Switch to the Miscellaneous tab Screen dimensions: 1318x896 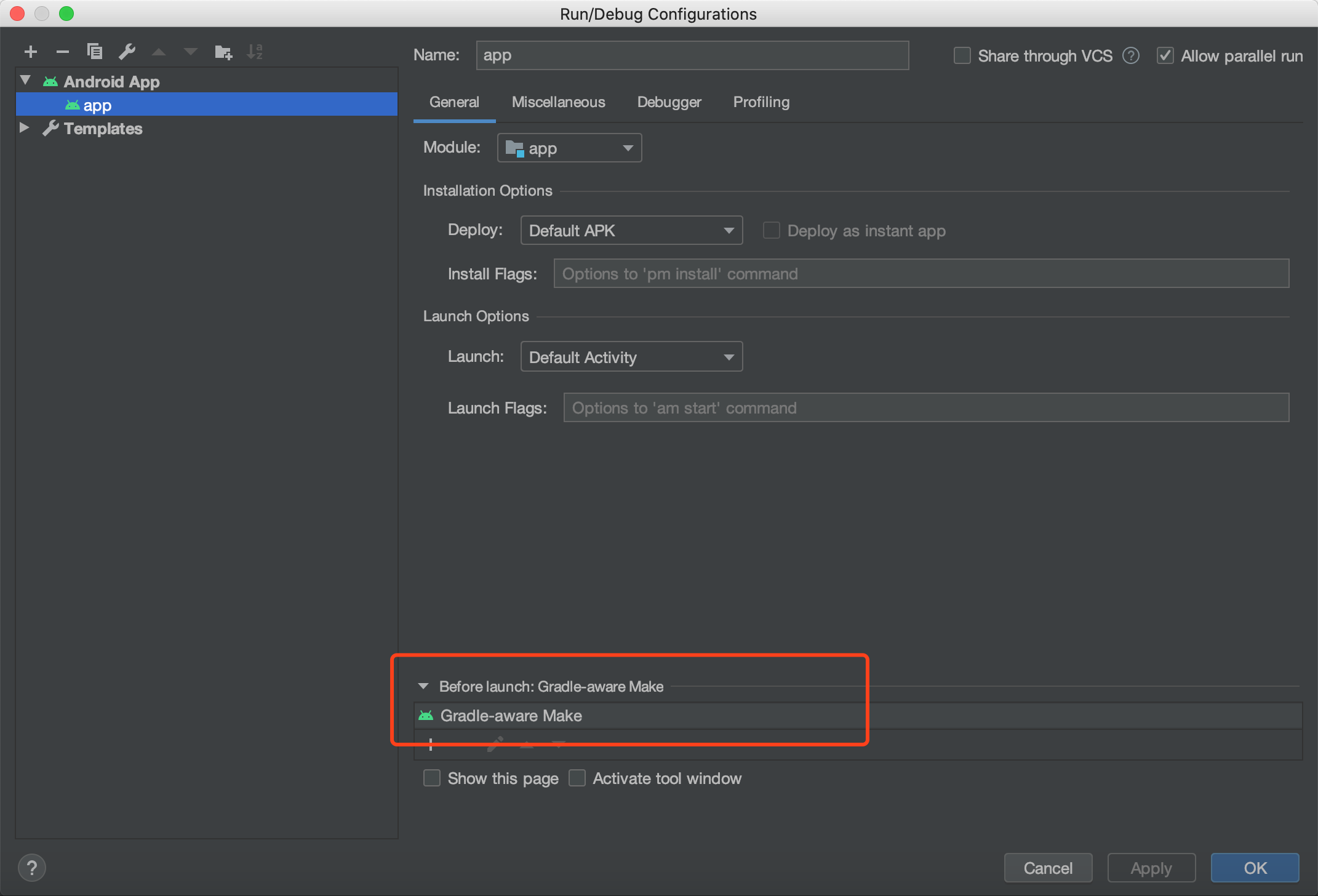click(558, 102)
